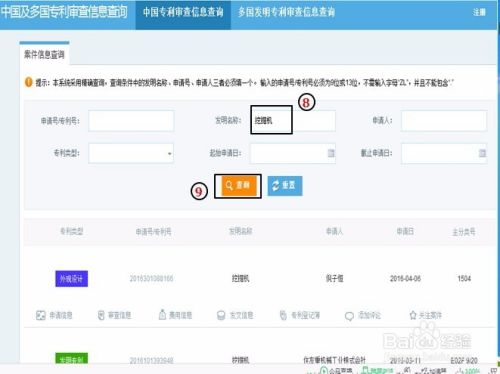Click the blue 重置 reset button
The height and width of the screenshot is (374, 500).
[285, 186]
